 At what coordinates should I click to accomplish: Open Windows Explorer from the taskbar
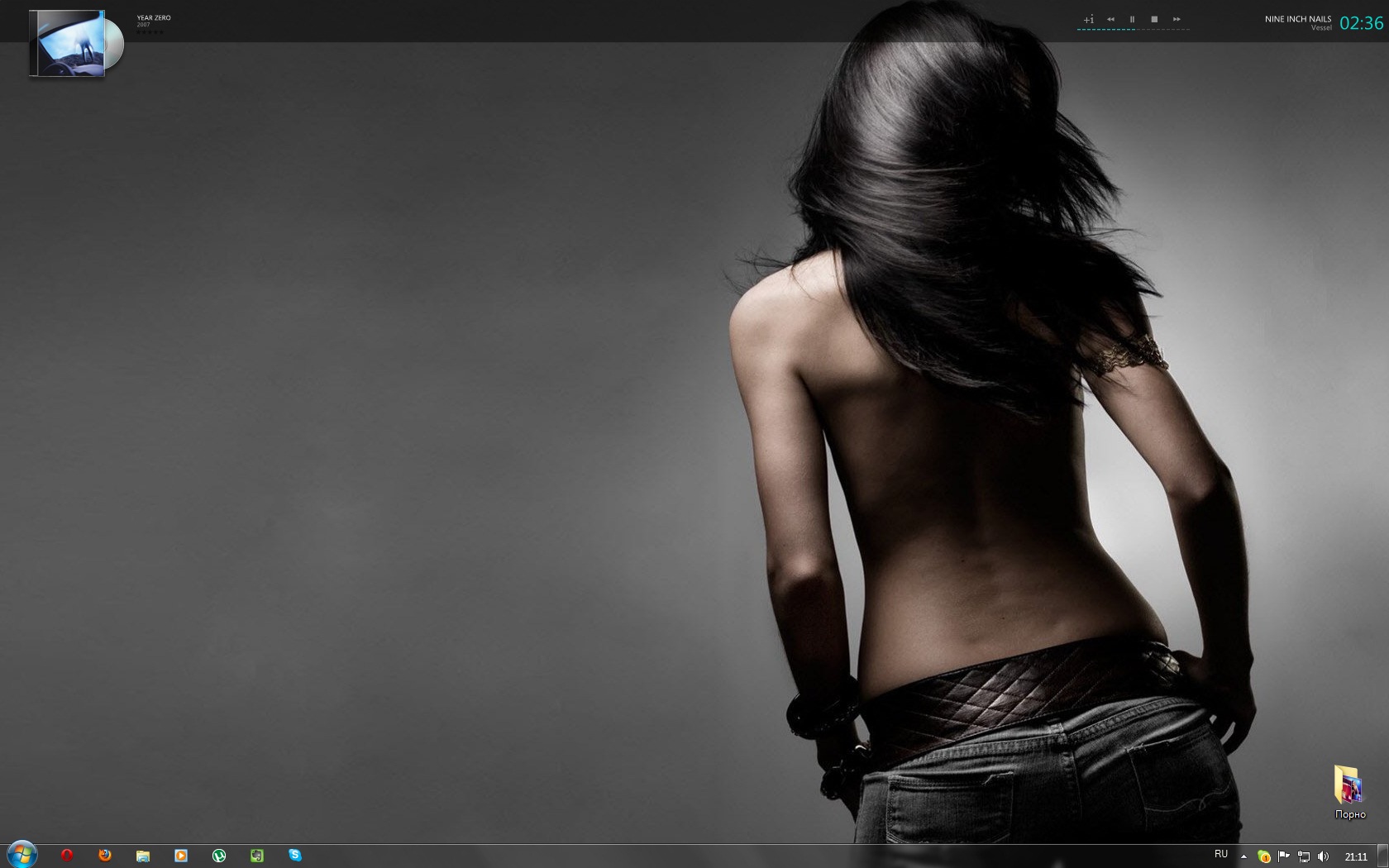(x=143, y=856)
